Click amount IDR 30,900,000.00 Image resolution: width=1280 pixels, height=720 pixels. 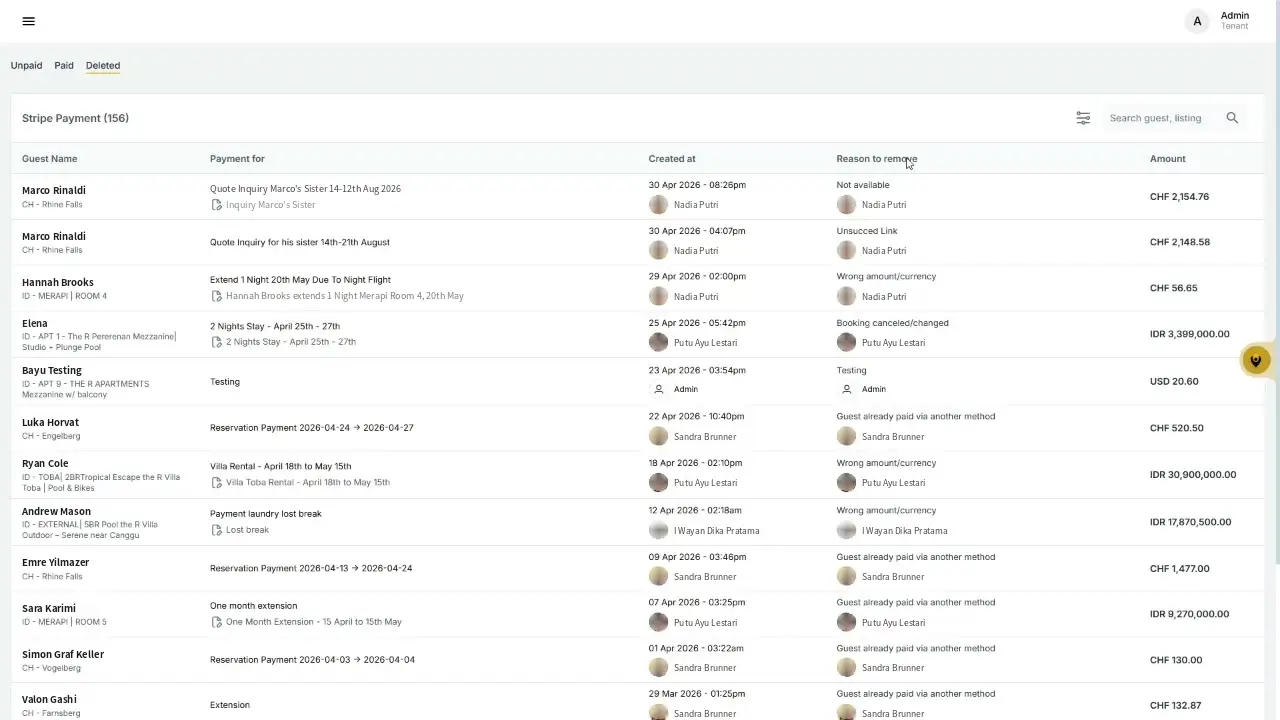pos(1193,475)
